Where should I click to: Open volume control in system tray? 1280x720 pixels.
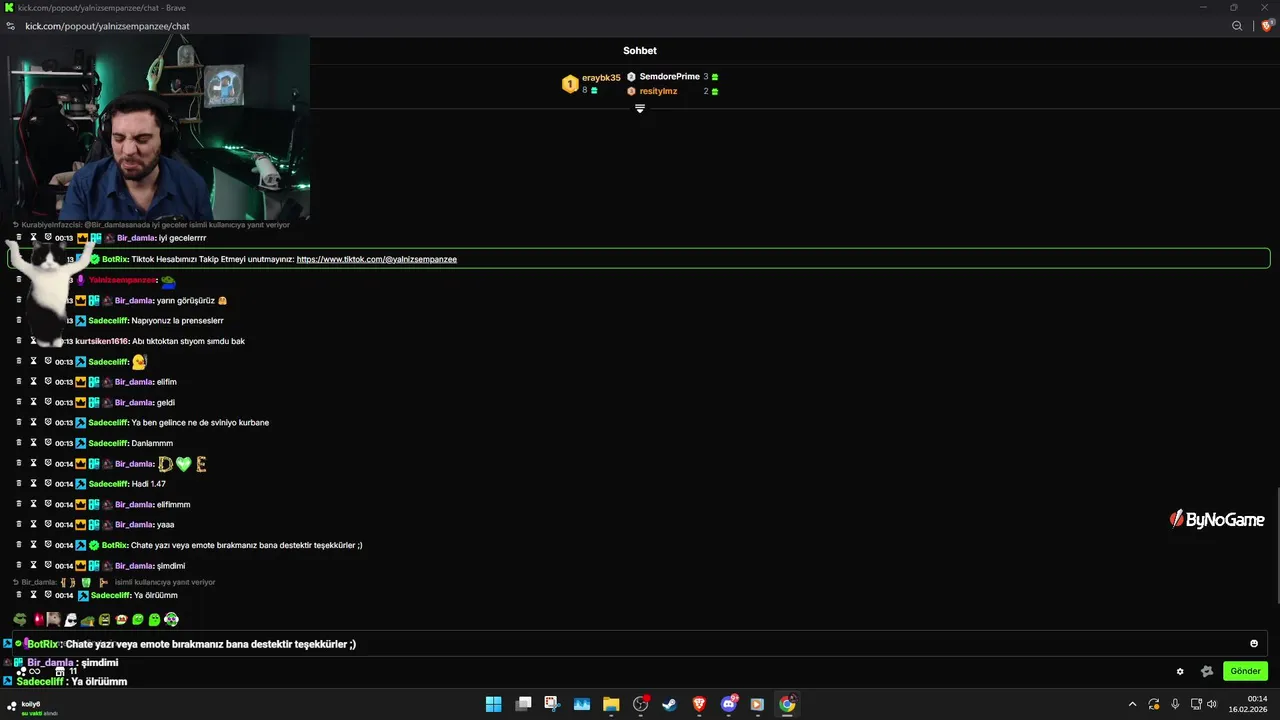[1212, 704]
